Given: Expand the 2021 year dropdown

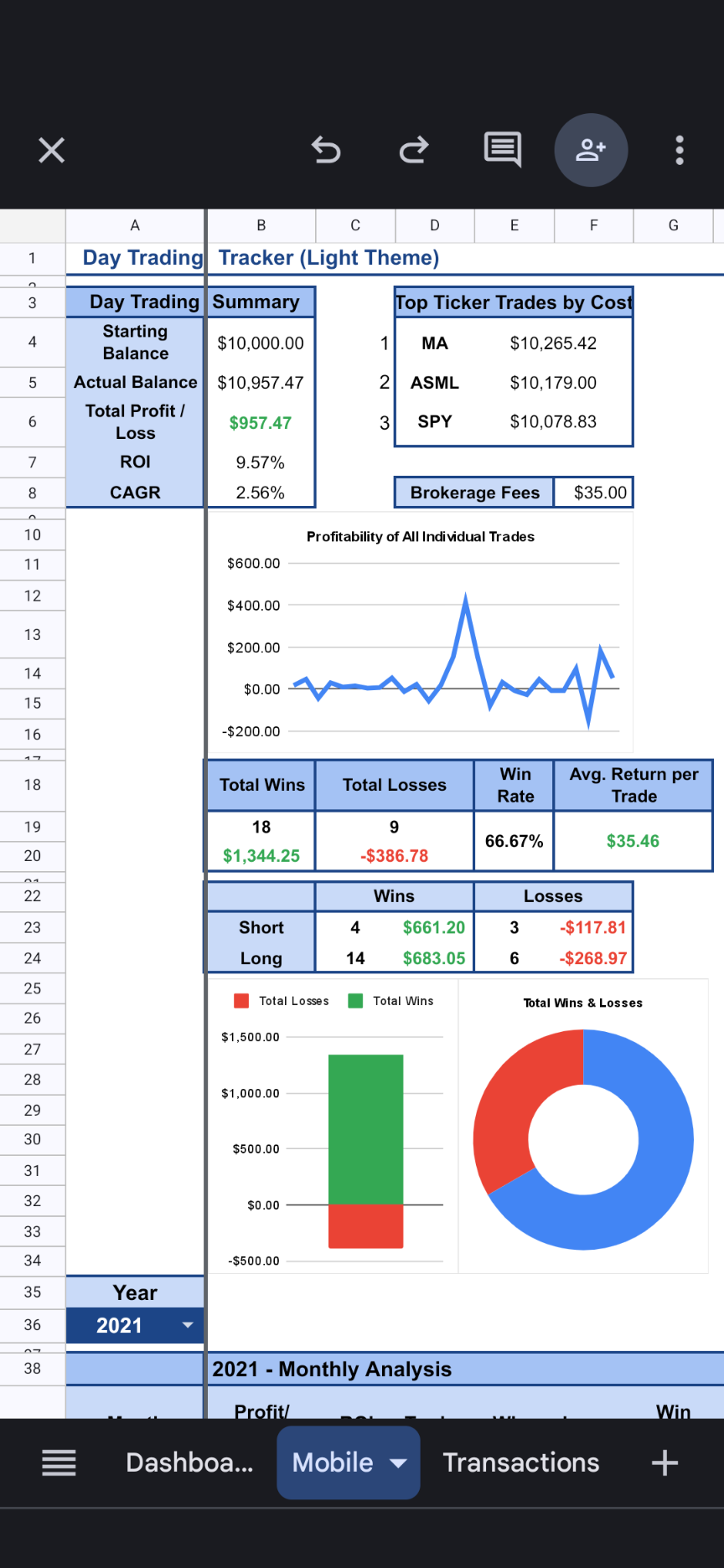Looking at the screenshot, I should [x=188, y=1325].
